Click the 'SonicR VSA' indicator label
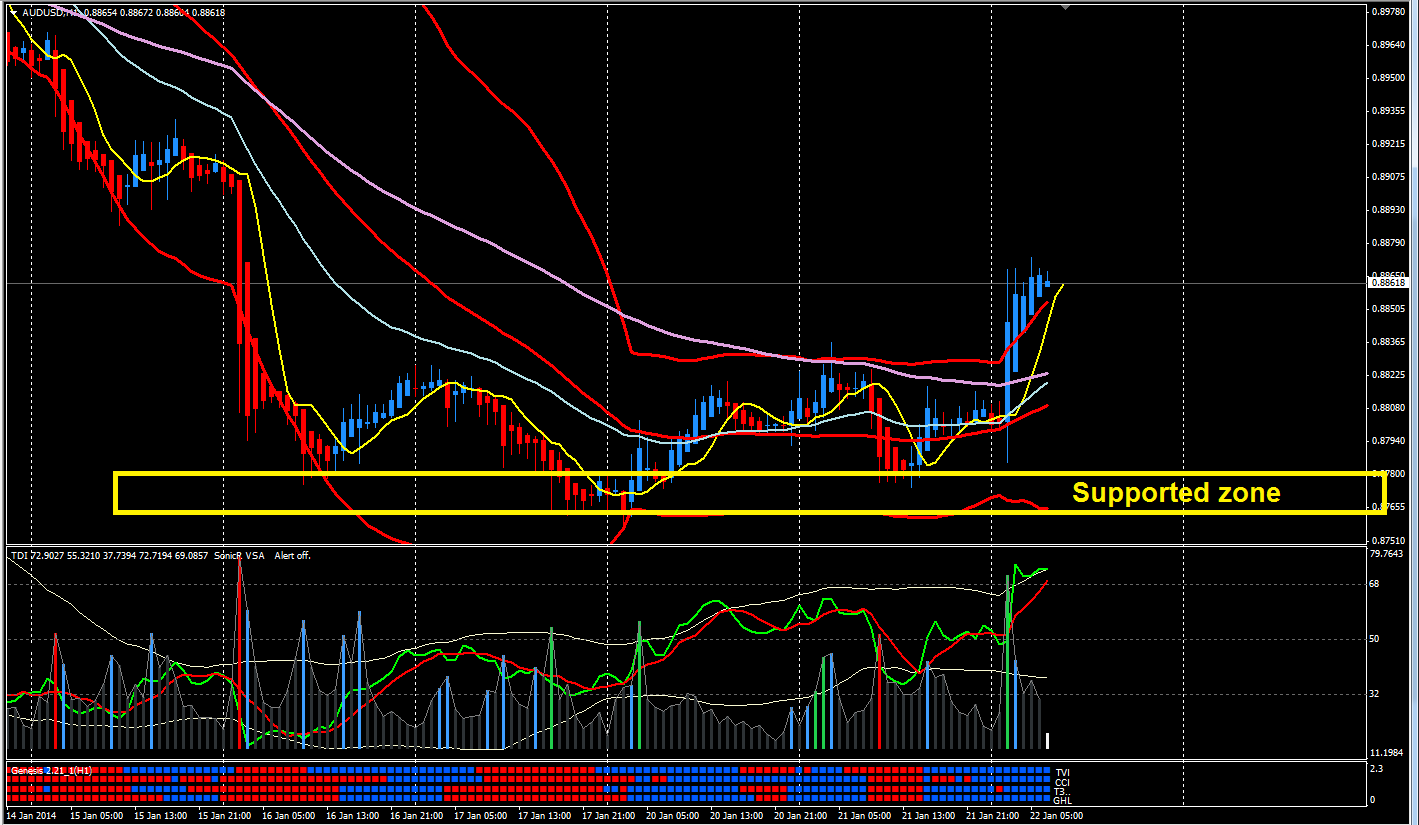Image resolution: width=1419 pixels, height=825 pixels. (x=240, y=555)
